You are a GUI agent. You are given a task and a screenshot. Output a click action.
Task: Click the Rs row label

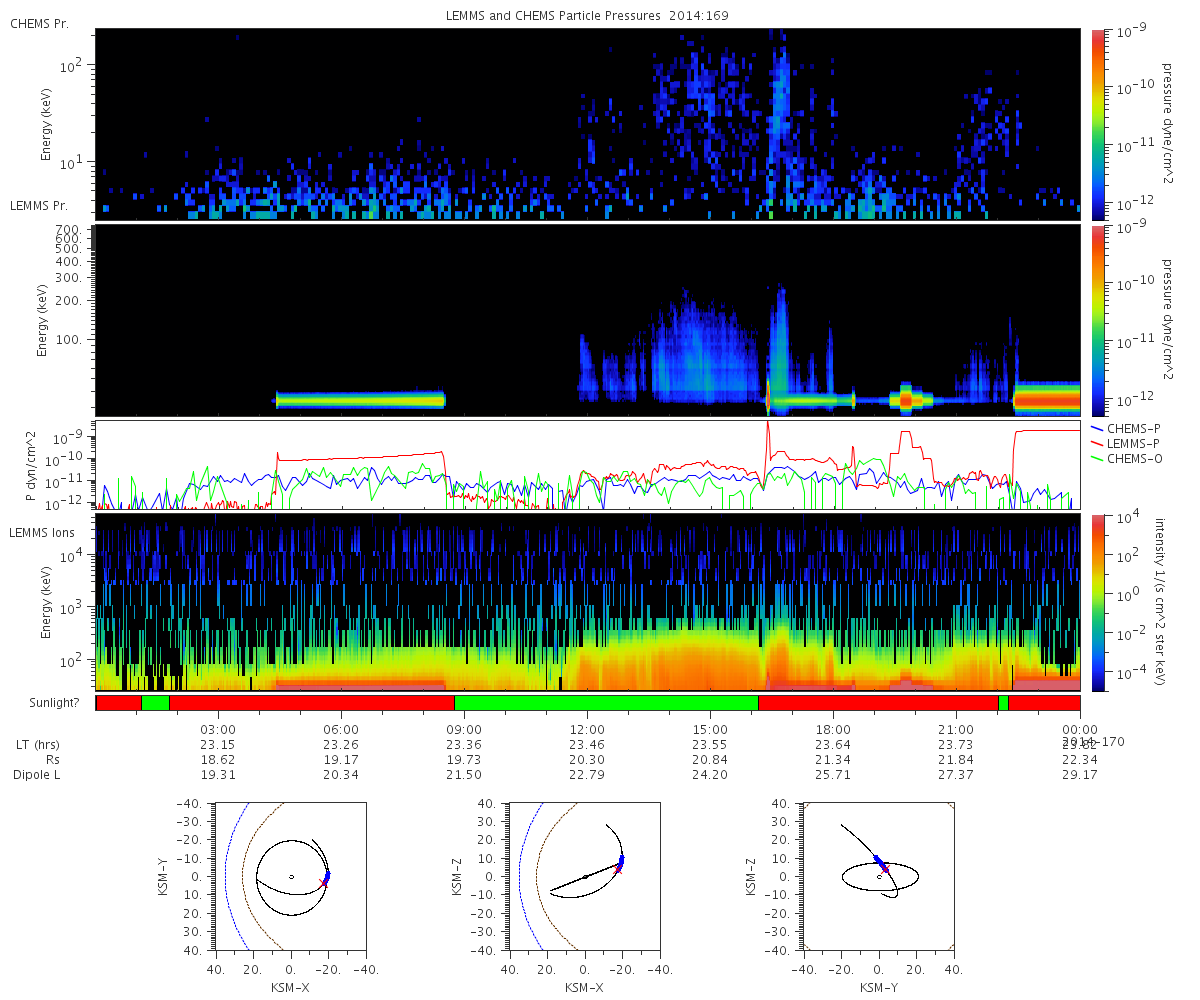pos(38,760)
